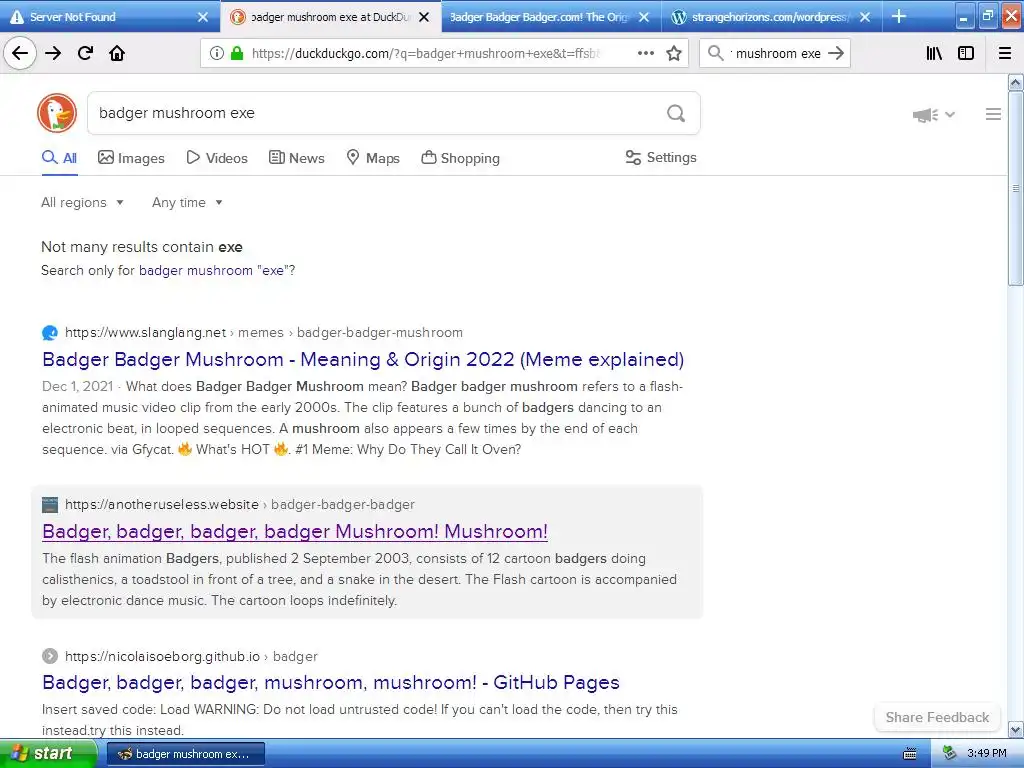Open the GitHub Pages badger result
This screenshot has width=1024, height=768.
(x=330, y=682)
